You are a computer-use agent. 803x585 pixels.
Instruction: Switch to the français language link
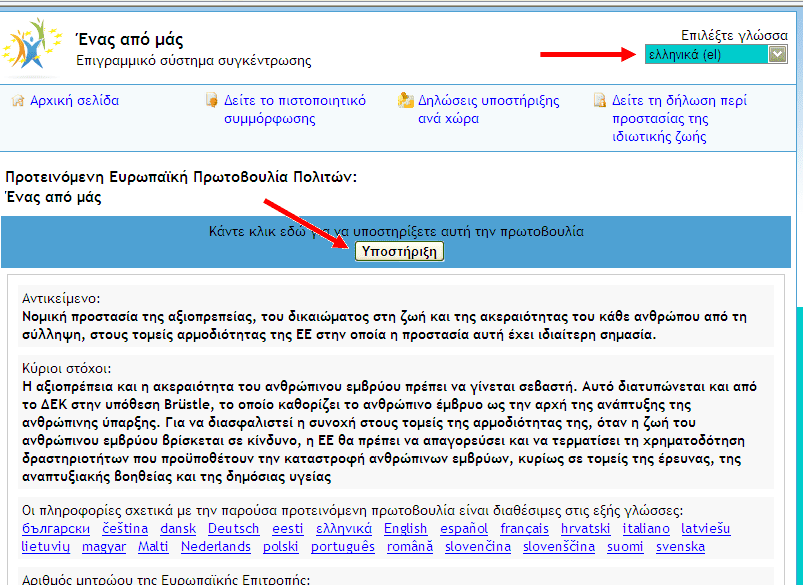(524, 528)
